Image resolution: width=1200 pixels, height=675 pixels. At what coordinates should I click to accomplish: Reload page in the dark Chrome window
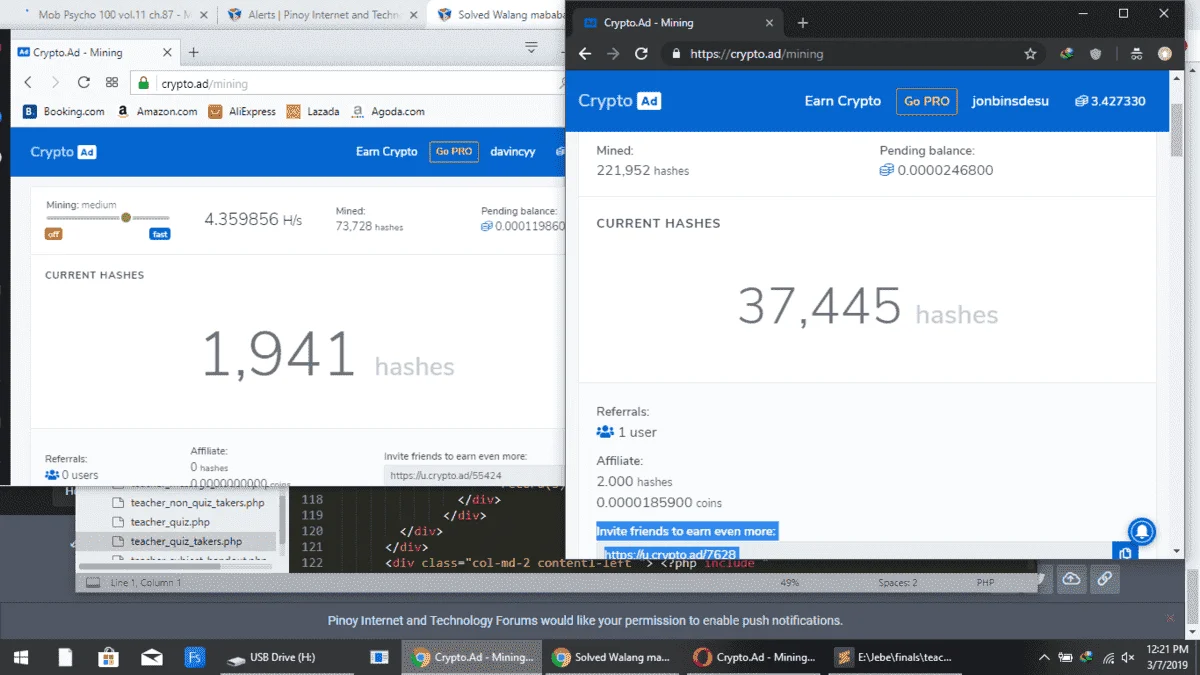(642, 54)
